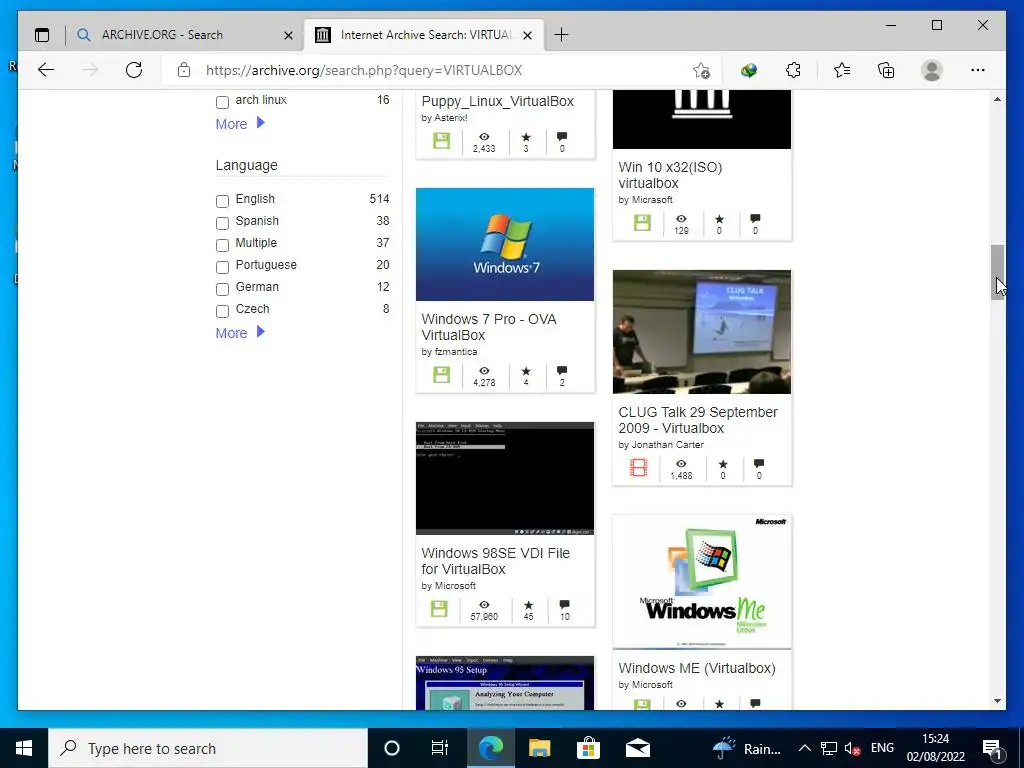Open the globe download manager extension
This screenshot has width=1024, height=768.
(x=749, y=70)
